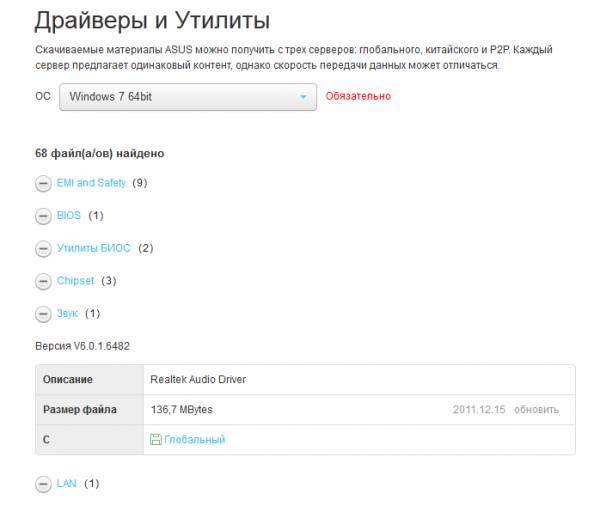Viewport: 600px width, 506px height.
Task: Download from the Глобальный server link
Action: click(x=194, y=439)
